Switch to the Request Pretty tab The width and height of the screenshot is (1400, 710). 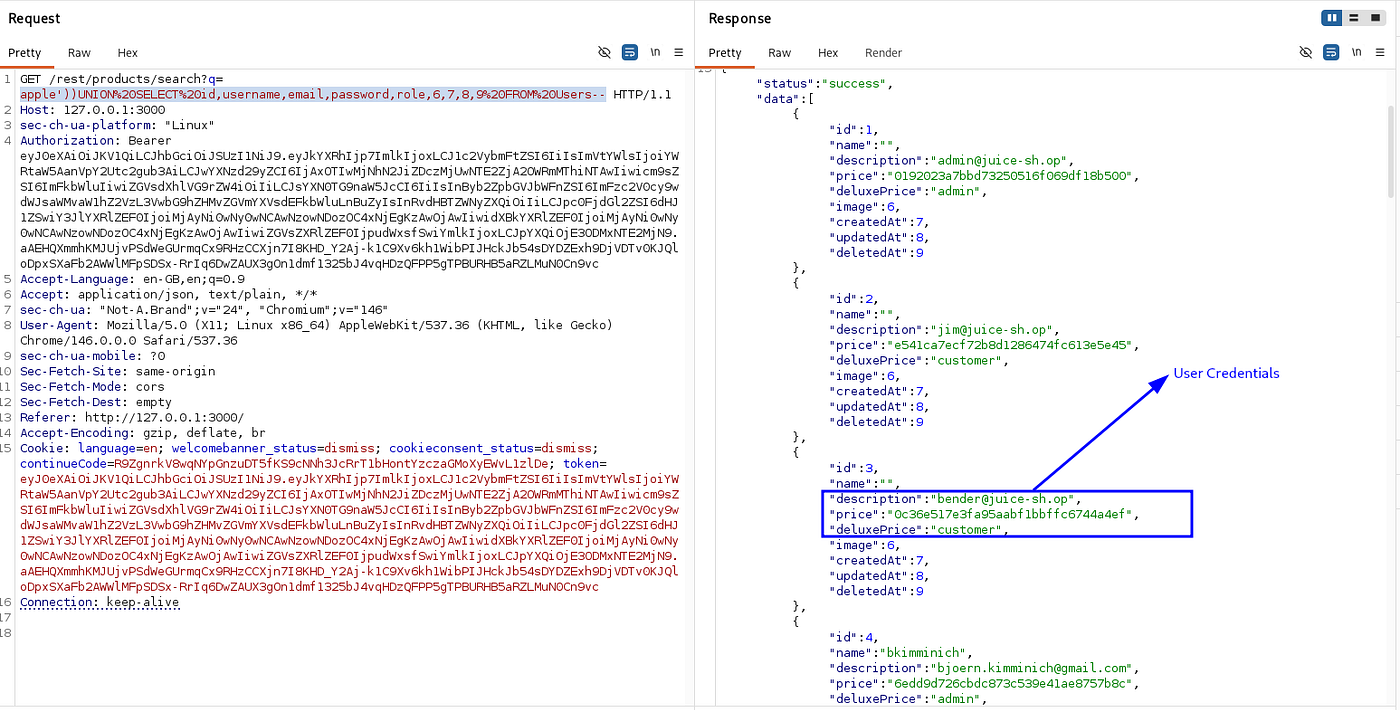click(x=25, y=53)
